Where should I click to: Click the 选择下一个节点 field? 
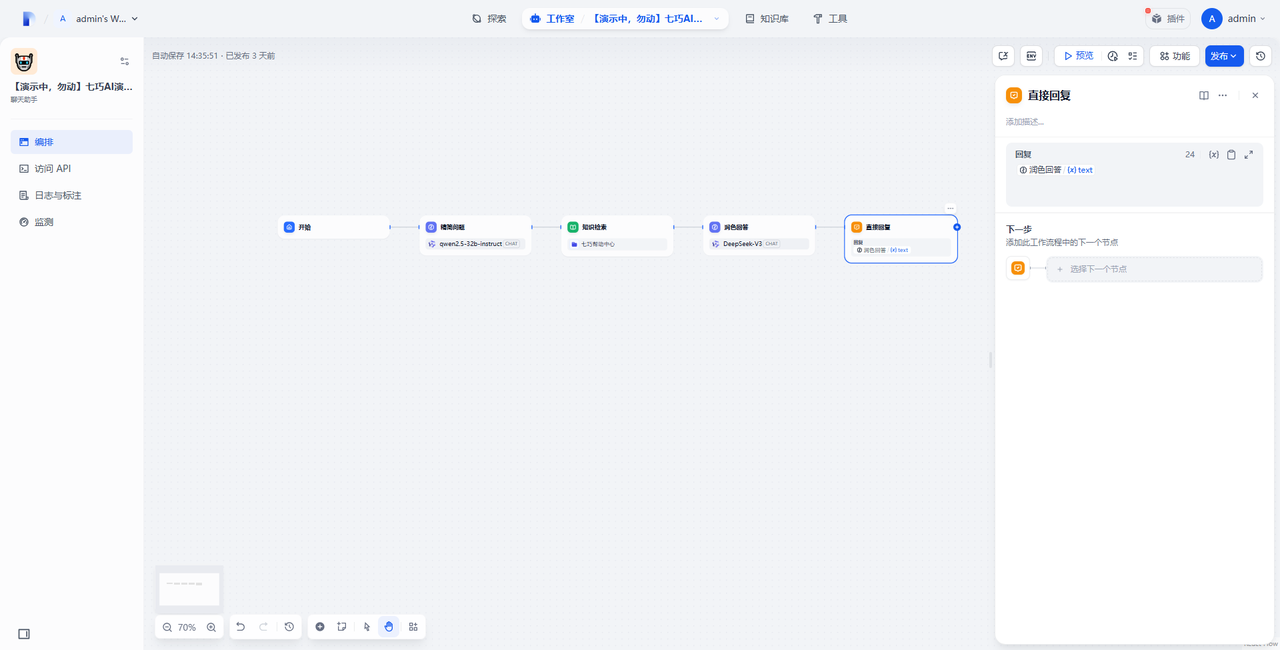click(1154, 269)
